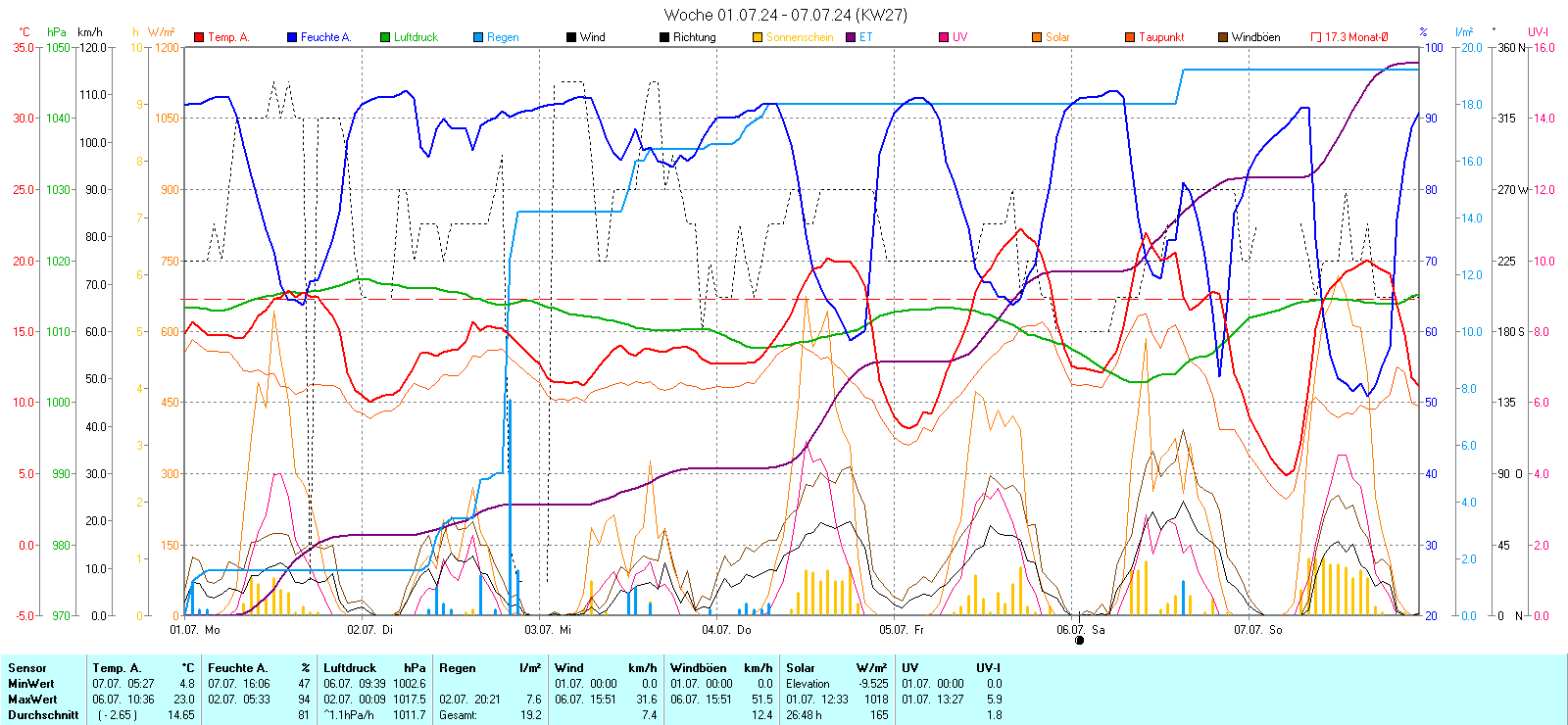Click the average pressure value '1011.7'
Screen dimensions: 1568x725
coord(410,715)
